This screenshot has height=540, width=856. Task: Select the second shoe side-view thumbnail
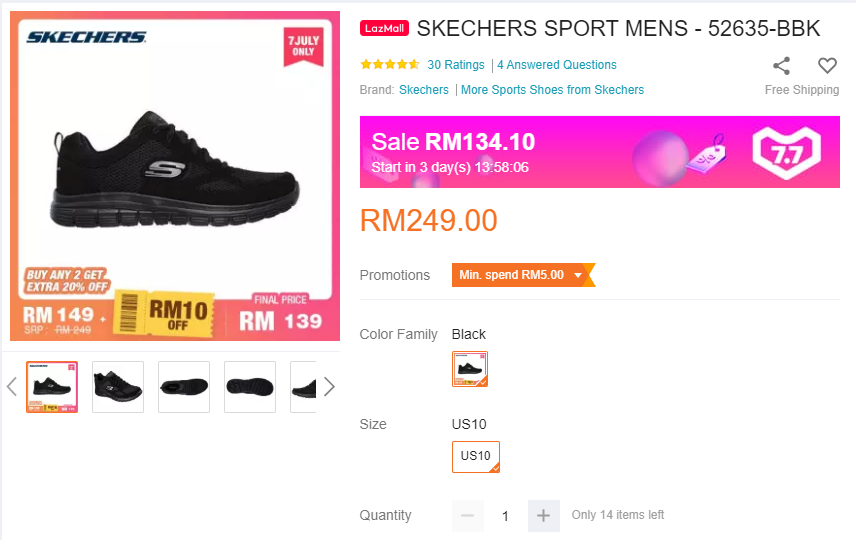118,387
